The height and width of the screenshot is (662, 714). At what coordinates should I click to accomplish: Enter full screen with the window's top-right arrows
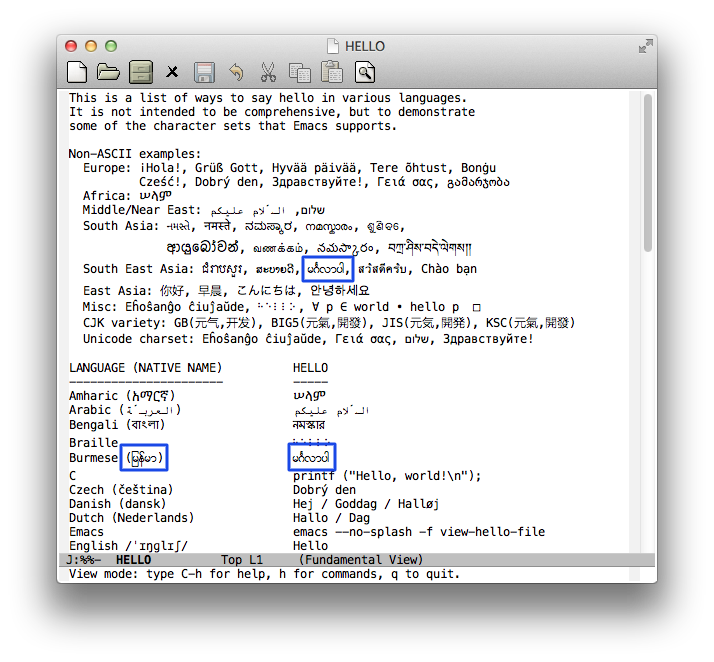645,46
